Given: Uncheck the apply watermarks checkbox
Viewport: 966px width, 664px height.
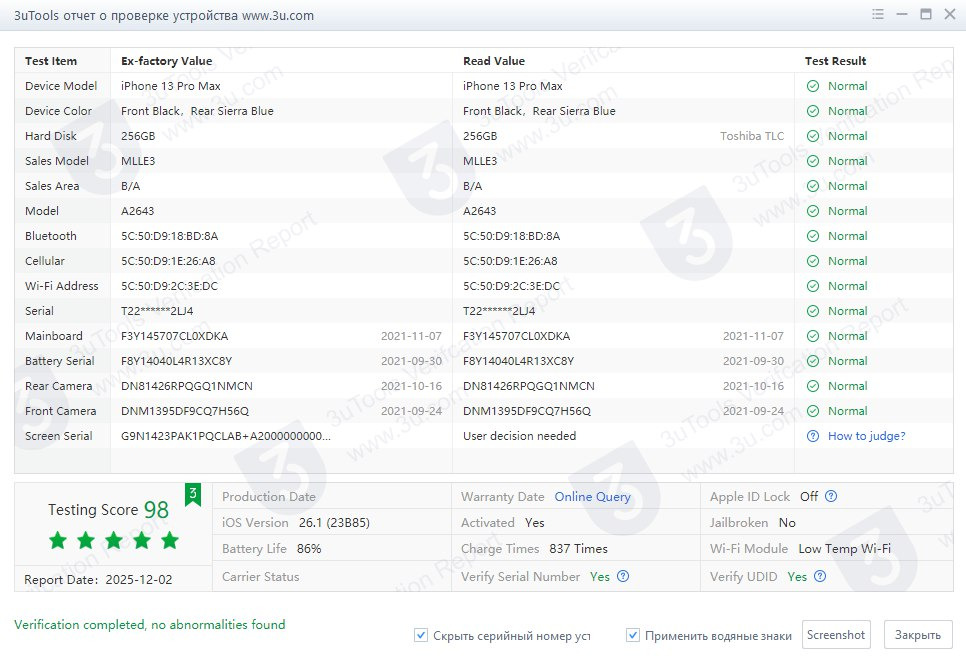Looking at the screenshot, I should (x=633, y=636).
